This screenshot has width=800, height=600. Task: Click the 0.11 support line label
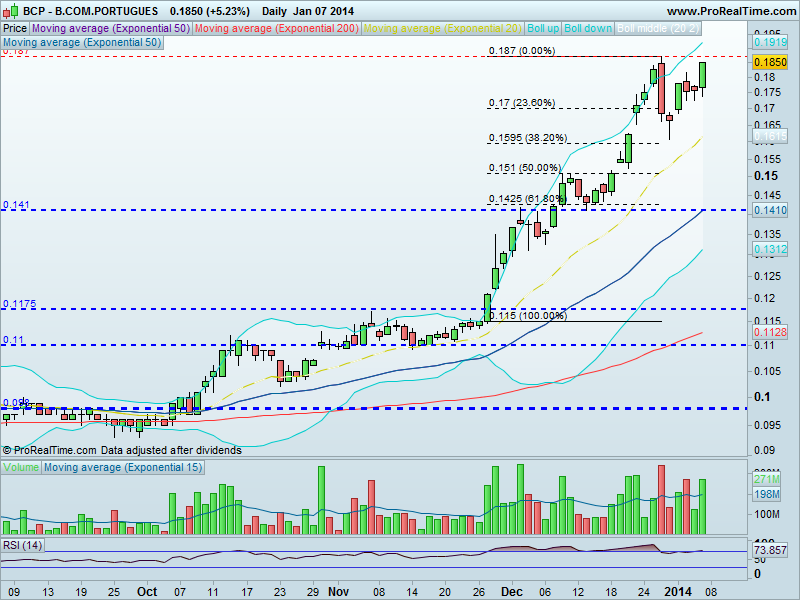click(13, 340)
